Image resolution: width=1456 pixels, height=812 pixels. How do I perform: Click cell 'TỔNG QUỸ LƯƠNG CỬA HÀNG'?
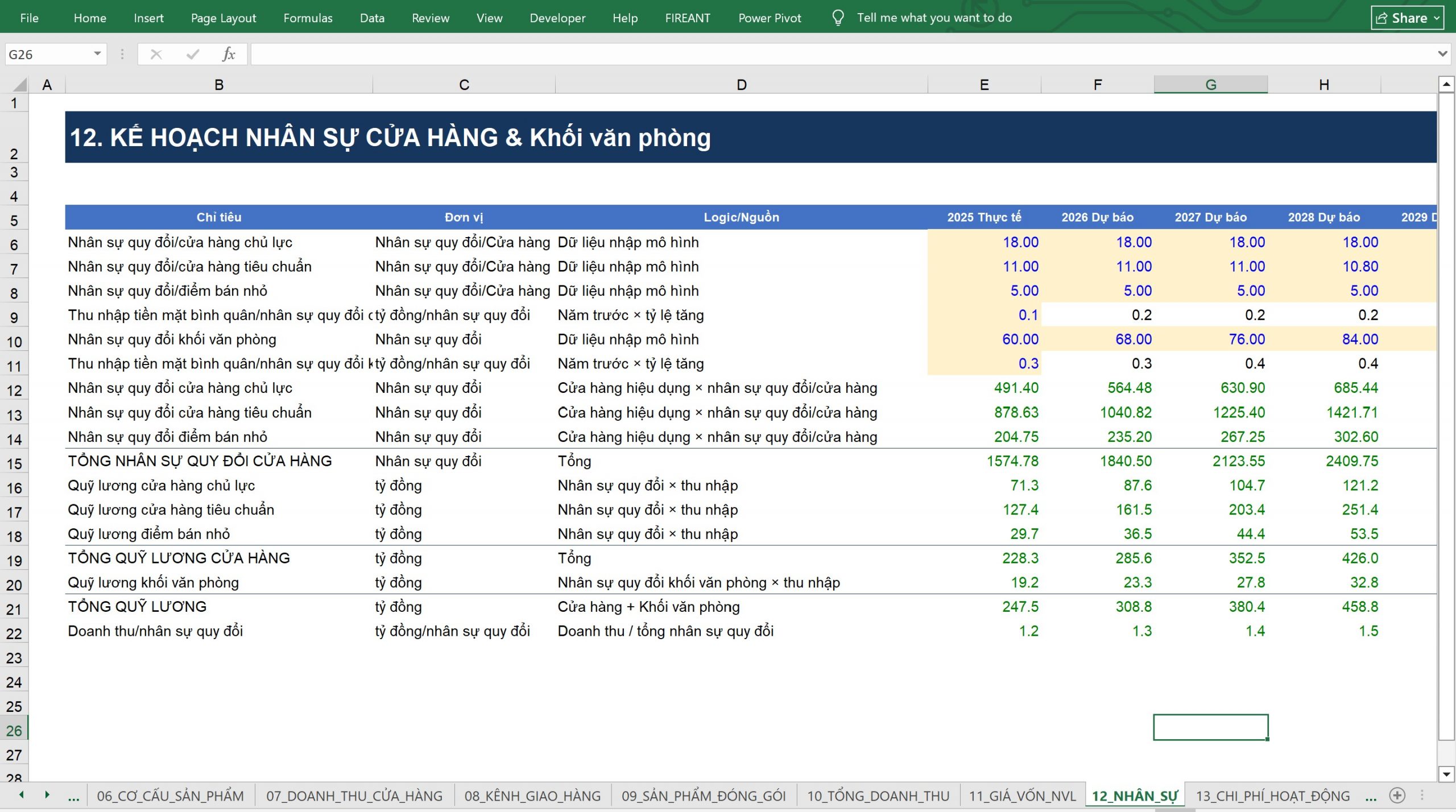pyautogui.click(x=219, y=558)
